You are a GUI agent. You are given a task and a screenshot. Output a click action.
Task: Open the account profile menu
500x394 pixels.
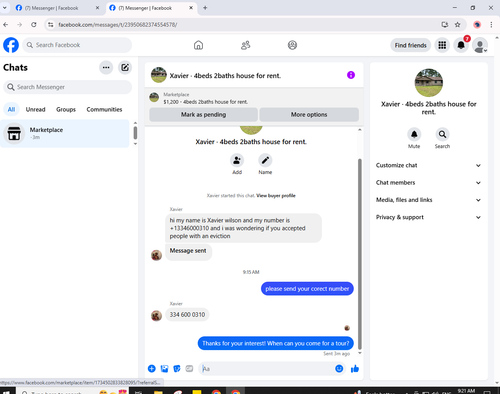coord(480,45)
